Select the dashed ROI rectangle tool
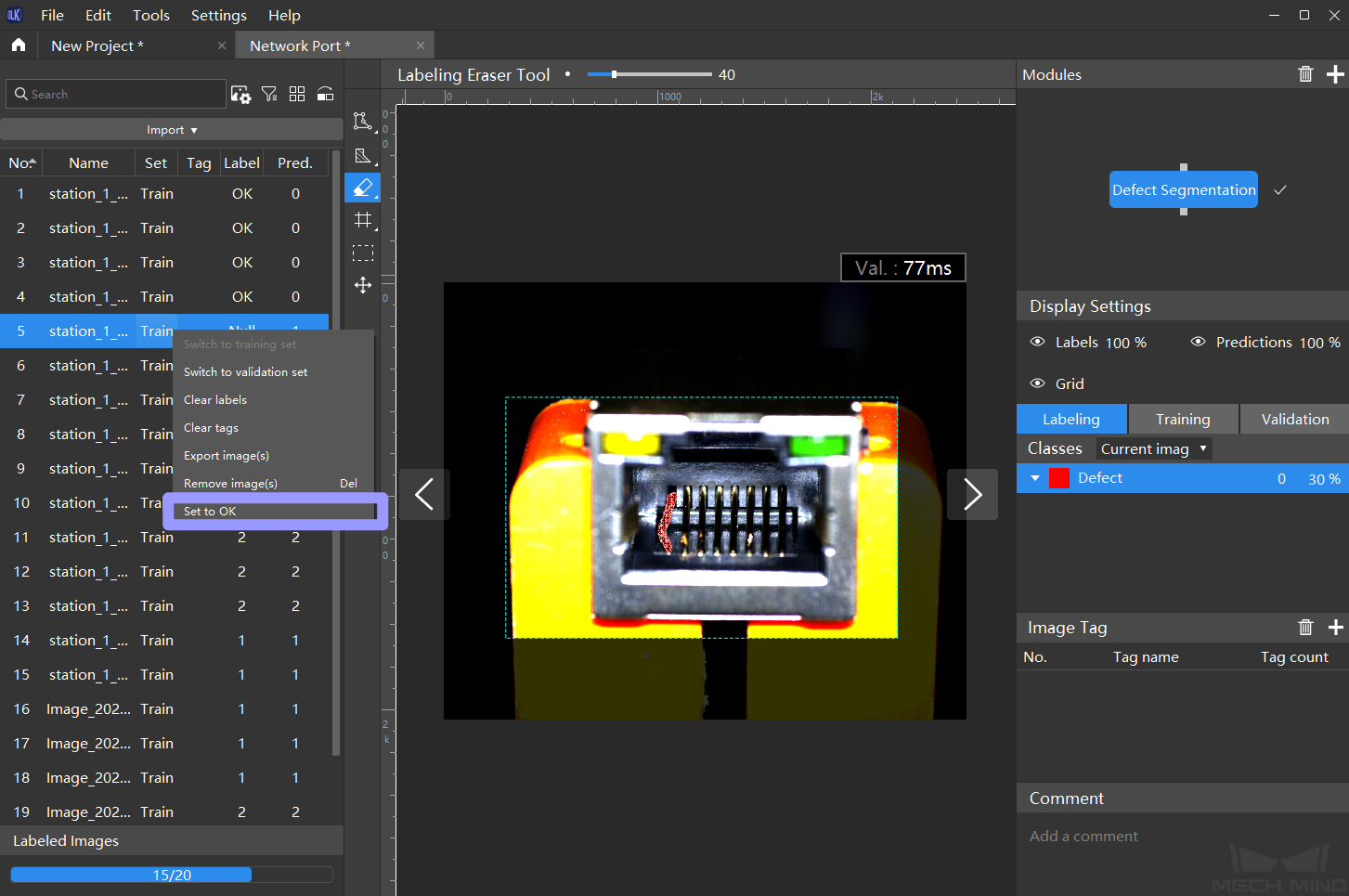 pyautogui.click(x=363, y=253)
